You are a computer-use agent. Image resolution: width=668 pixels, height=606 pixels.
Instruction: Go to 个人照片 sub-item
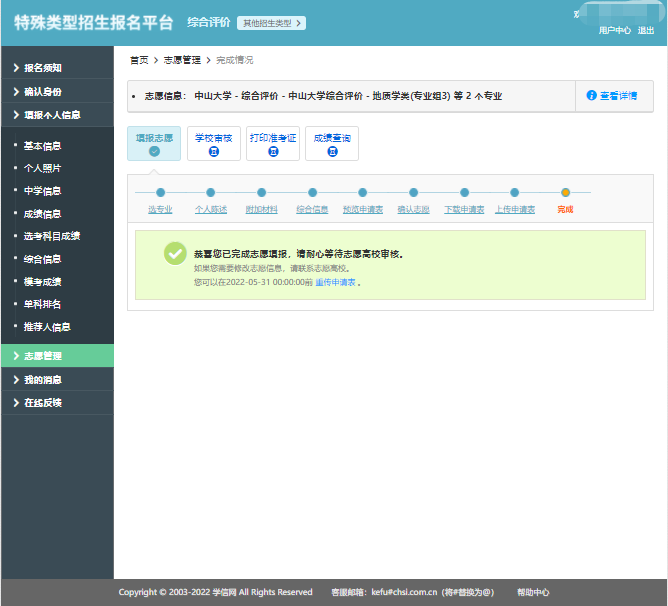pos(43,168)
